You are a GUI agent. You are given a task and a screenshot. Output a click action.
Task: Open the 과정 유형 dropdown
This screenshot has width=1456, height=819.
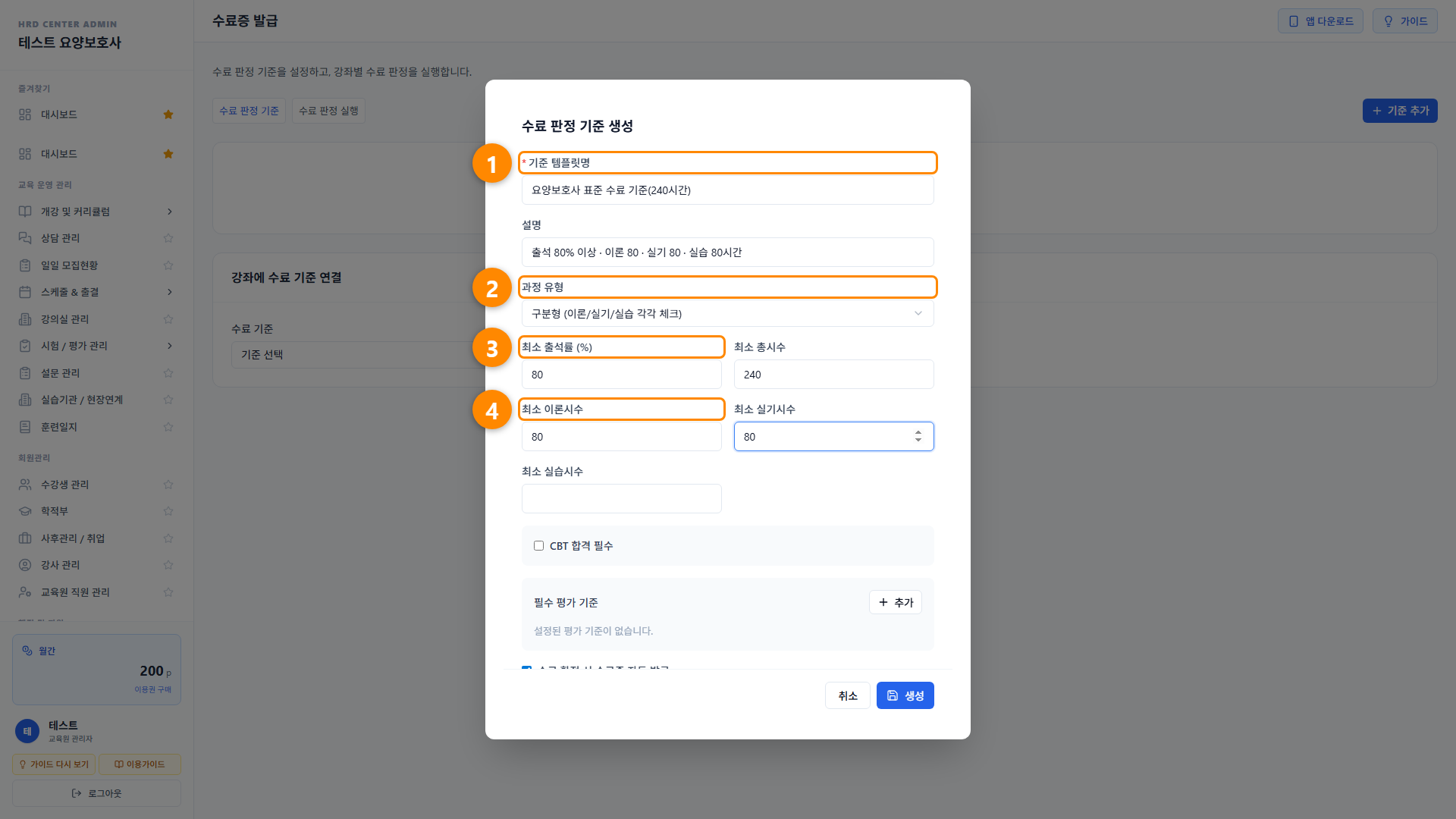(x=727, y=313)
